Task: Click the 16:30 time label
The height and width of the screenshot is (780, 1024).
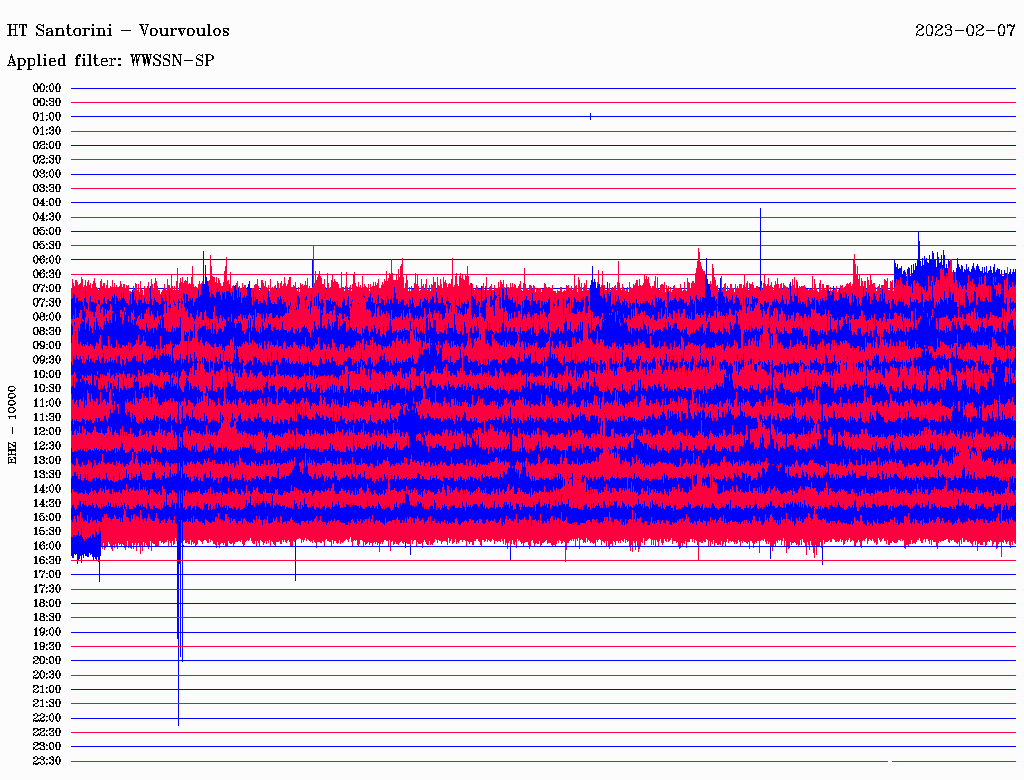Action: click(47, 561)
